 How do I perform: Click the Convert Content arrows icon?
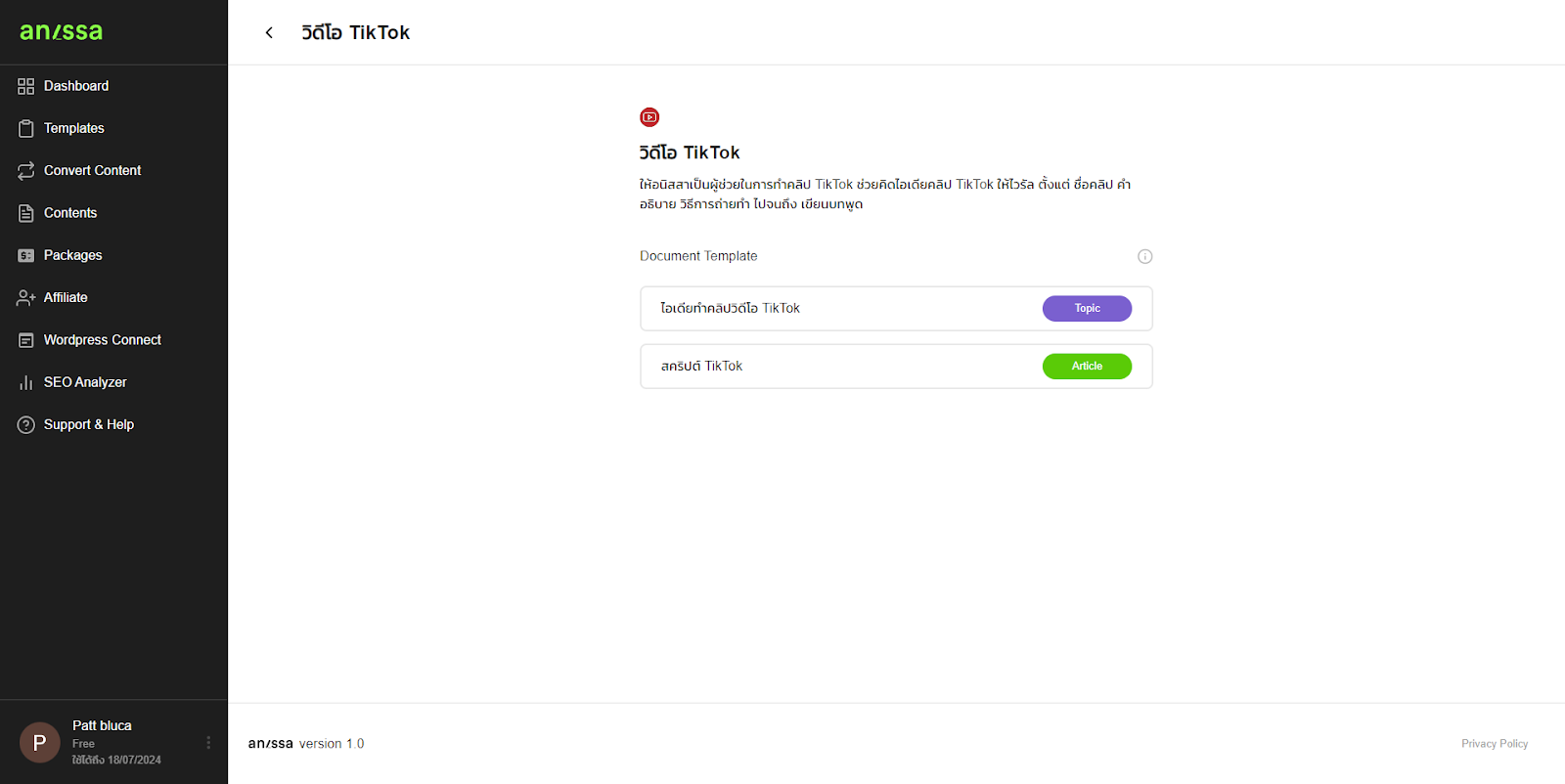pyautogui.click(x=26, y=170)
